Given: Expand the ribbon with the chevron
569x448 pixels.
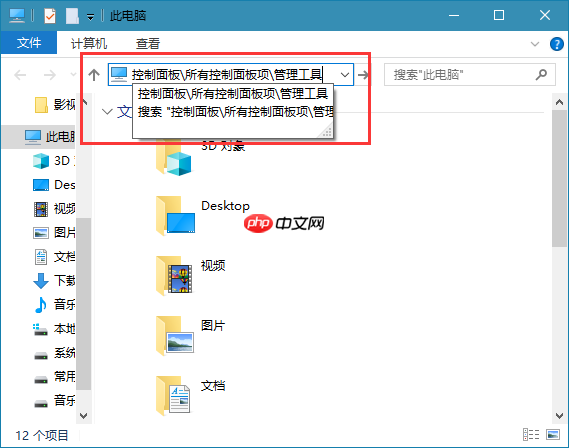Looking at the screenshot, I should click(535, 44).
